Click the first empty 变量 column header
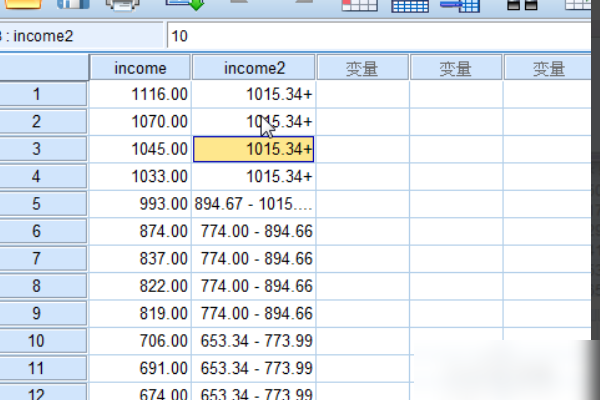Screen dimensions: 600x400 (362, 68)
